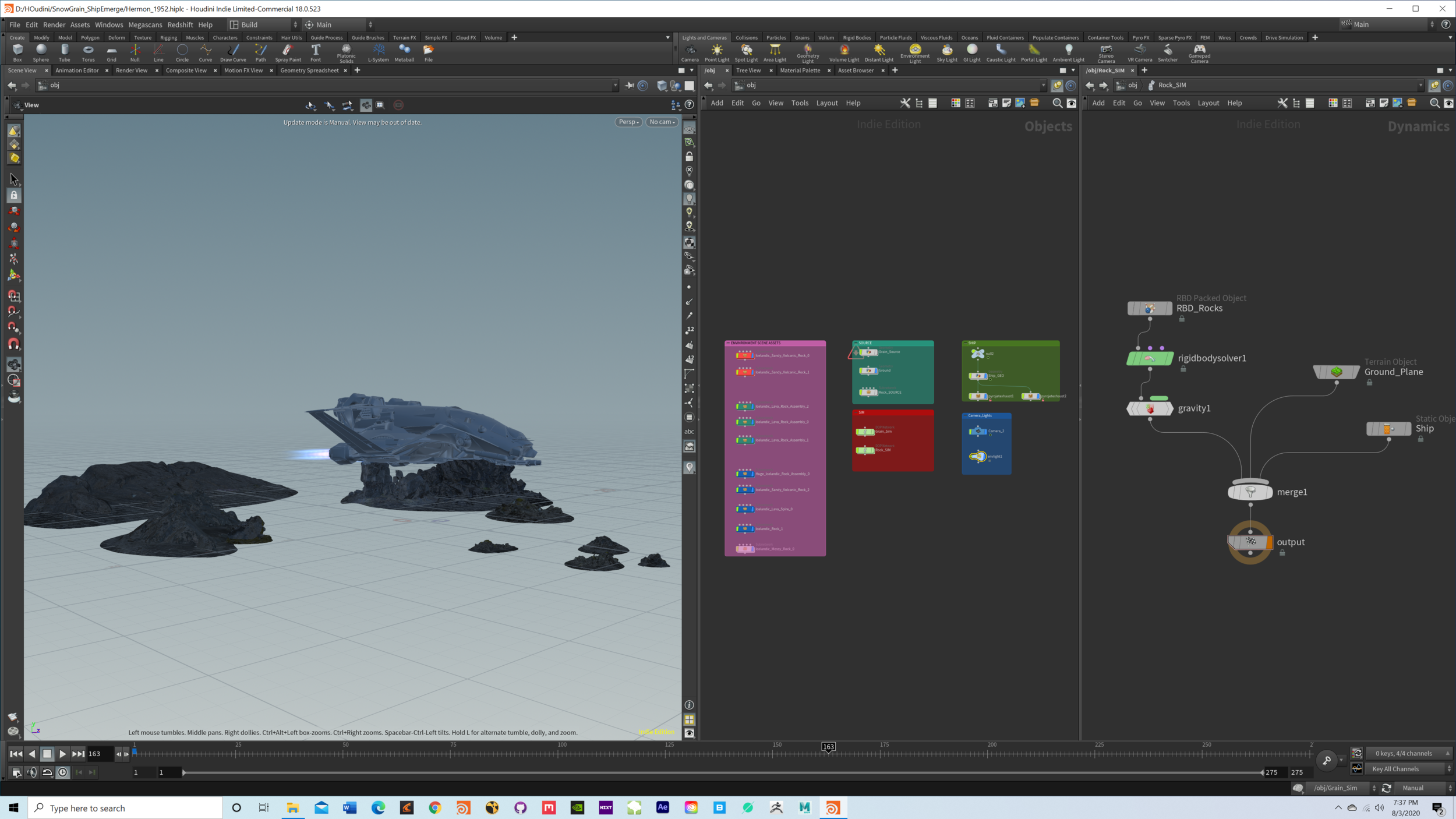
Task: Open the Persp viewport dropdown
Action: coord(628,122)
